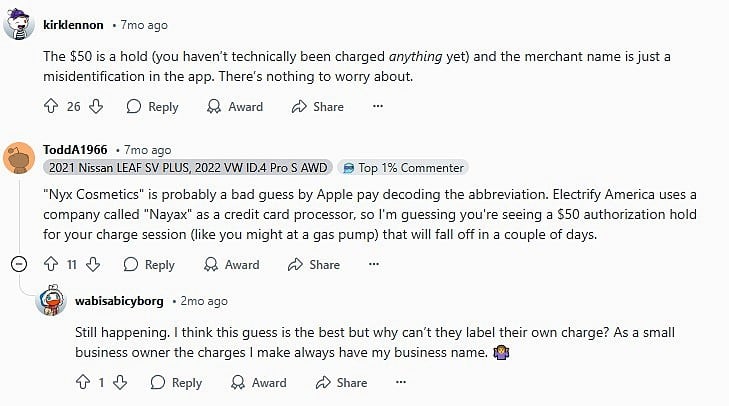This screenshot has height=406, width=729.
Task: Upvote ToddA1966's comment
Action: tap(52, 264)
